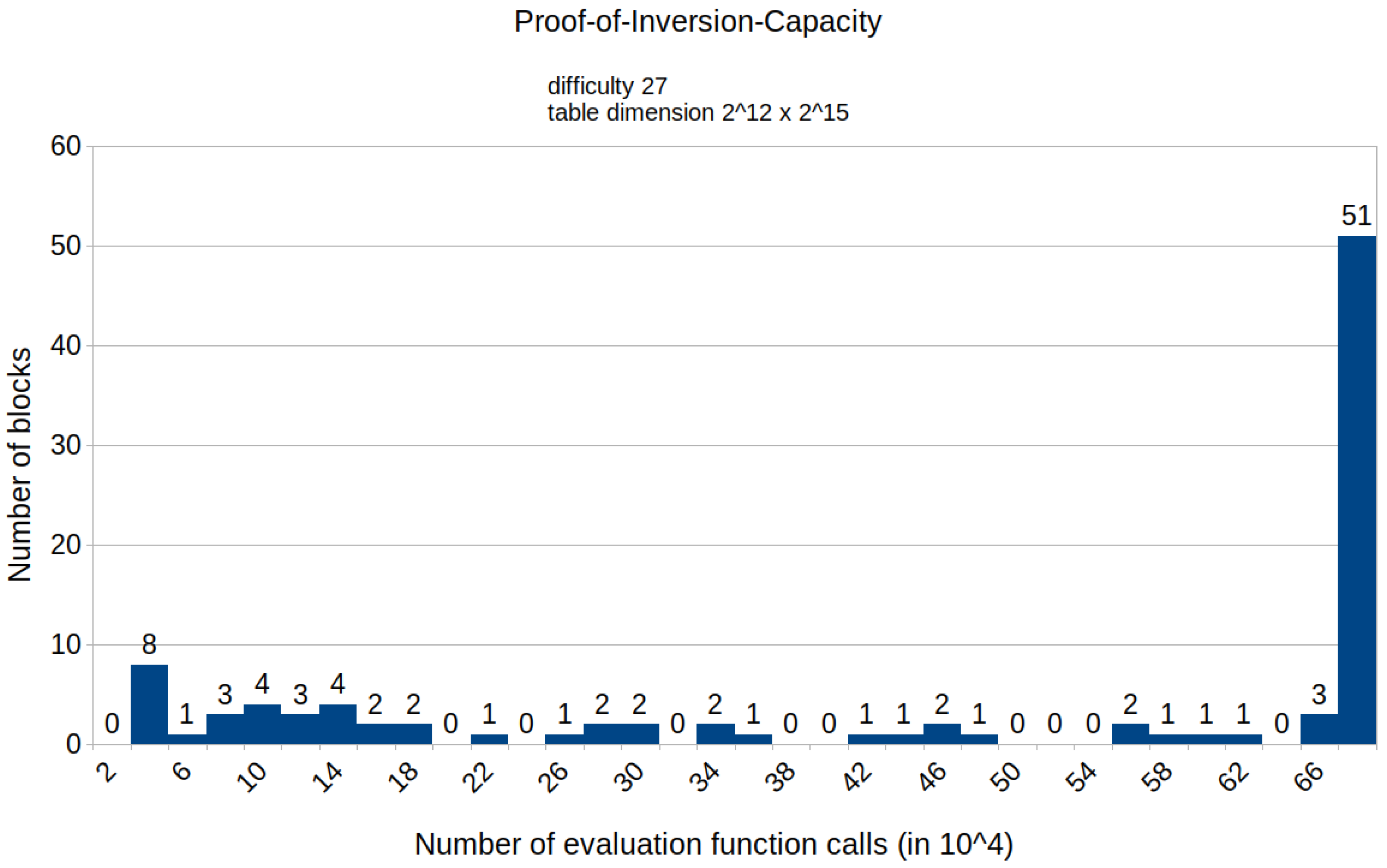The height and width of the screenshot is (868, 1387).
Task: Select the y-axis tick label '10'
Action: [x=66, y=645]
